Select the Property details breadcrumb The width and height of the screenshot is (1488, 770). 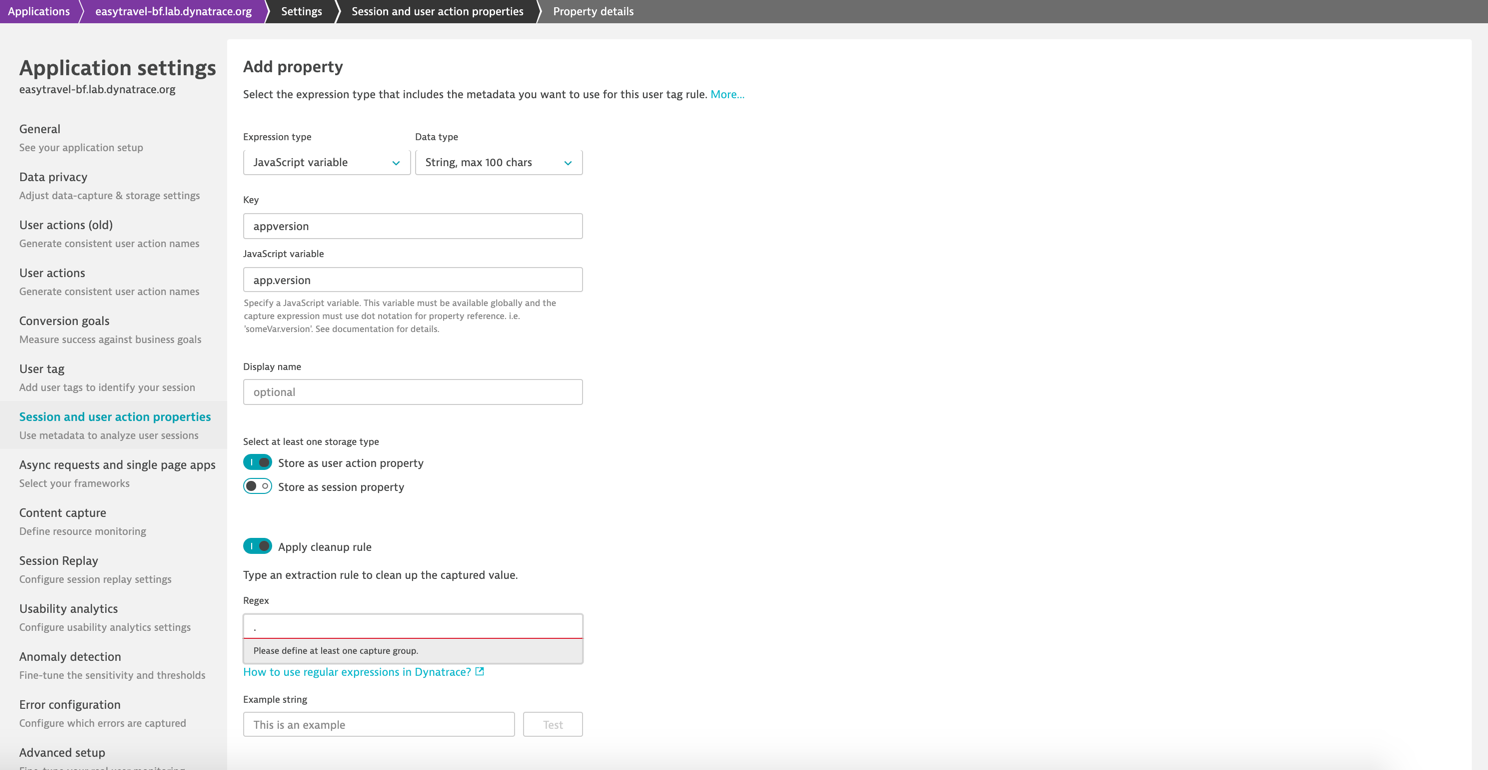(593, 11)
